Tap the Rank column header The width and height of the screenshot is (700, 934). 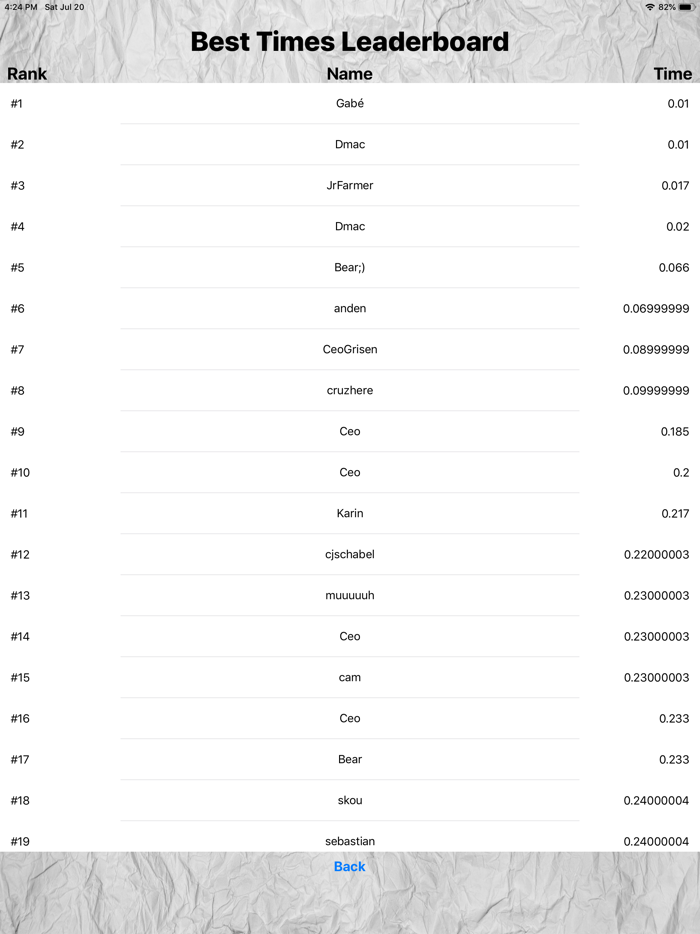click(27, 74)
